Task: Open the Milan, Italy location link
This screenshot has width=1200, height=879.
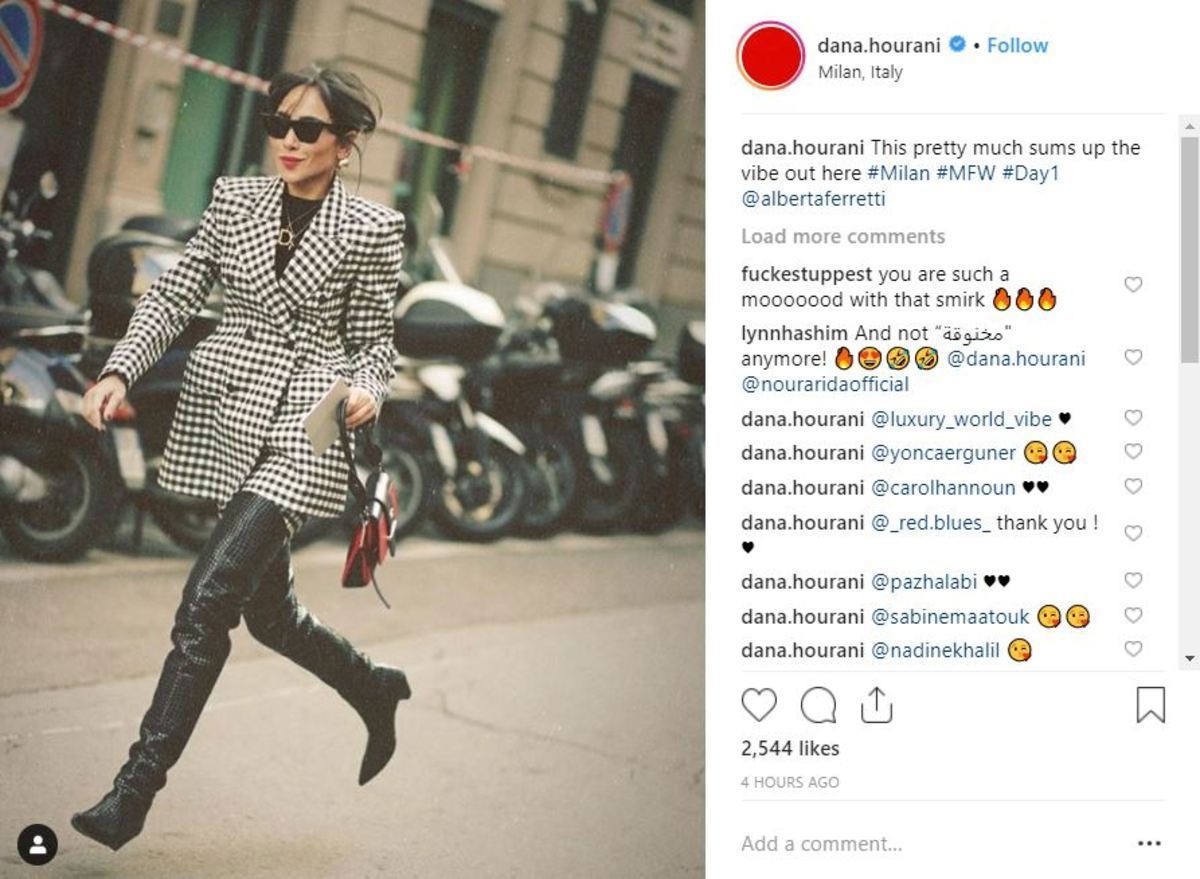Action: point(860,72)
